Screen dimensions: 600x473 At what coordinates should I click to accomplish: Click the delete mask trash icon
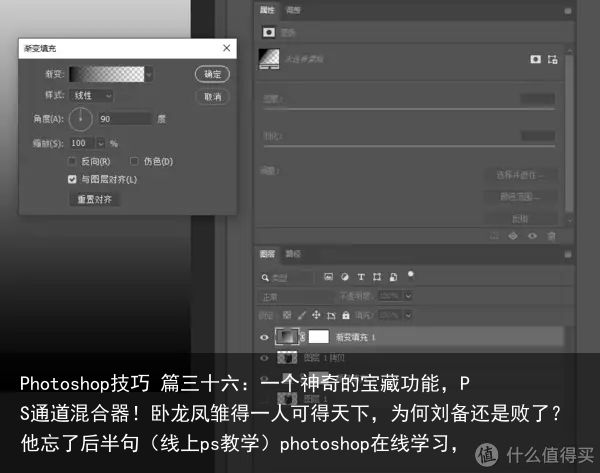point(551,236)
